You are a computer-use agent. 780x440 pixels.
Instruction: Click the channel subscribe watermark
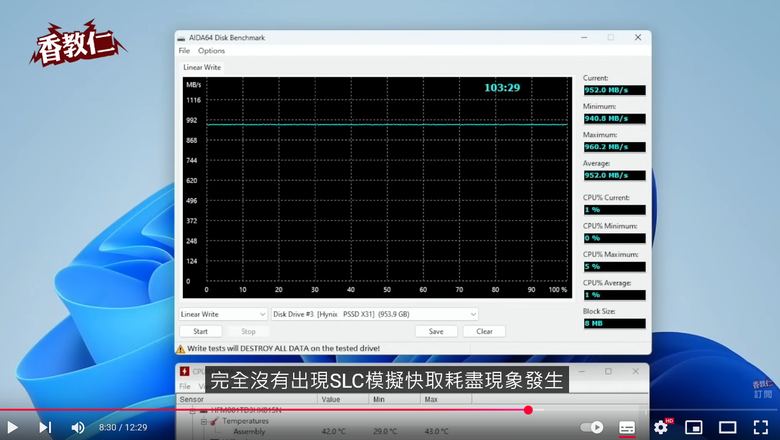(763, 389)
